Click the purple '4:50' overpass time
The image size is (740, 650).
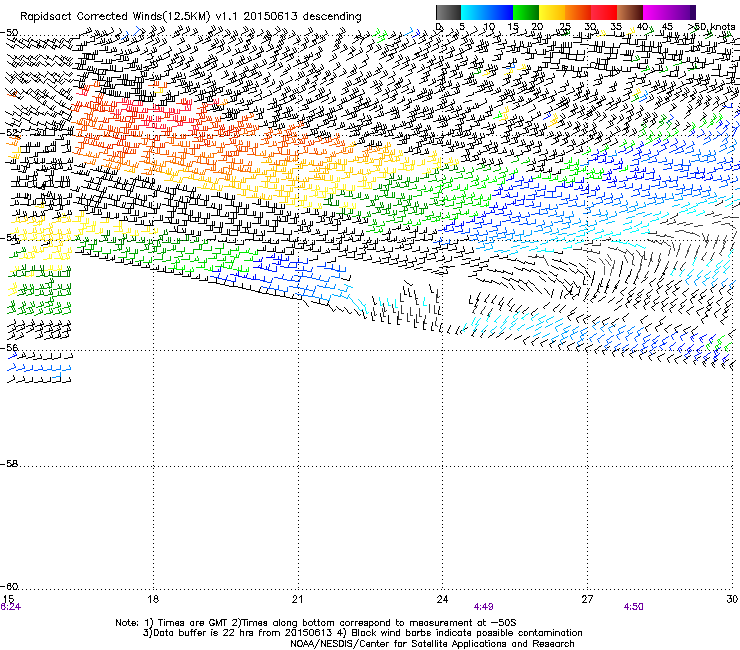633,607
